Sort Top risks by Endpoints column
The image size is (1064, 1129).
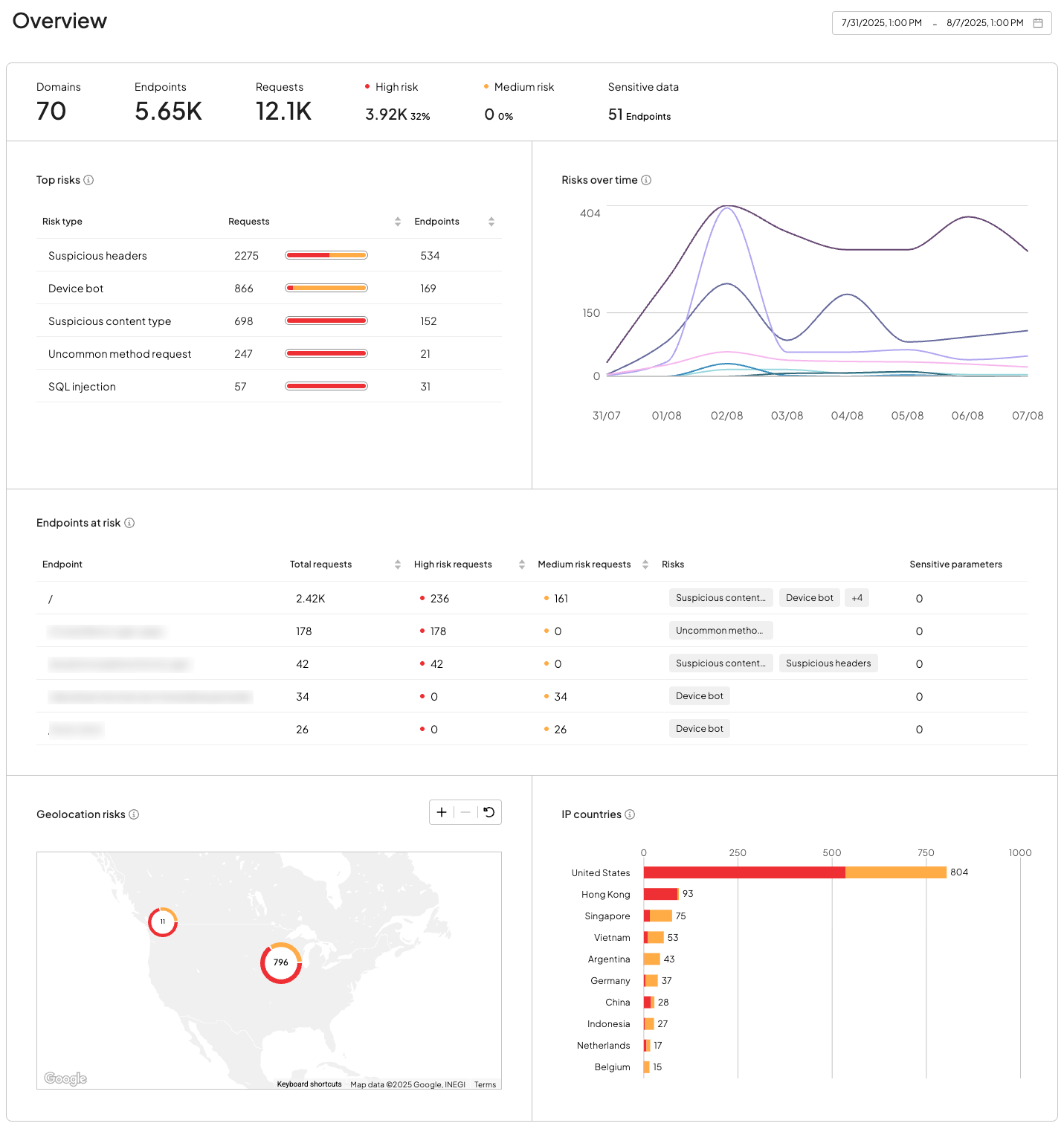pyautogui.click(x=491, y=222)
